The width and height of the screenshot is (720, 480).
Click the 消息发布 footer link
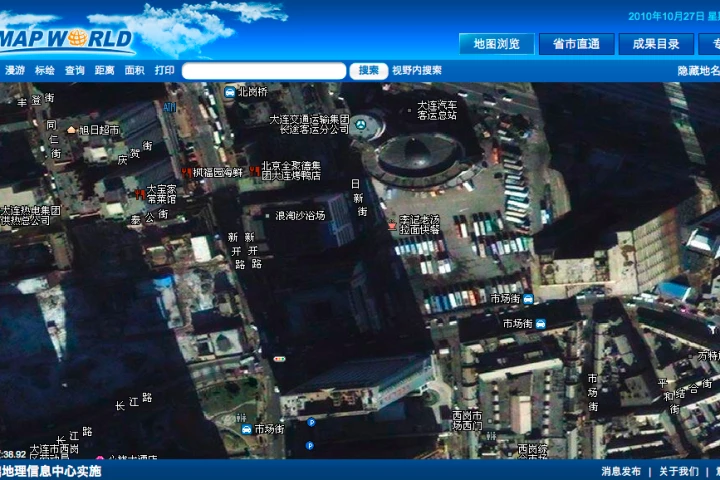coord(621,471)
